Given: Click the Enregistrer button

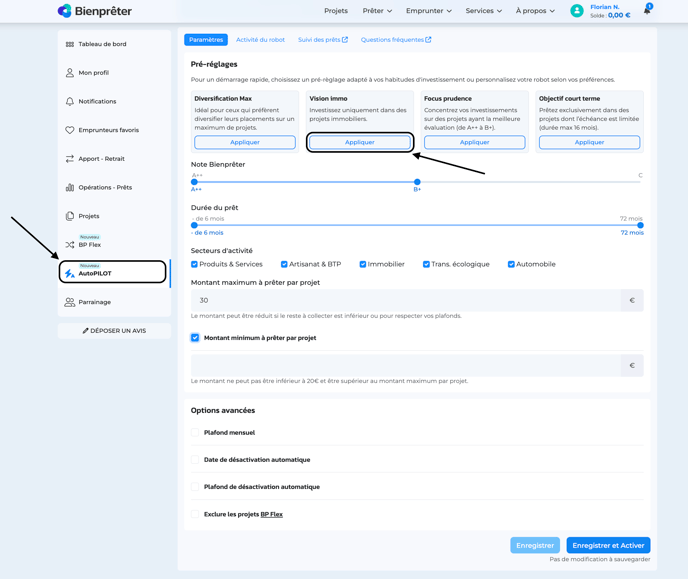Looking at the screenshot, I should 535,545.
